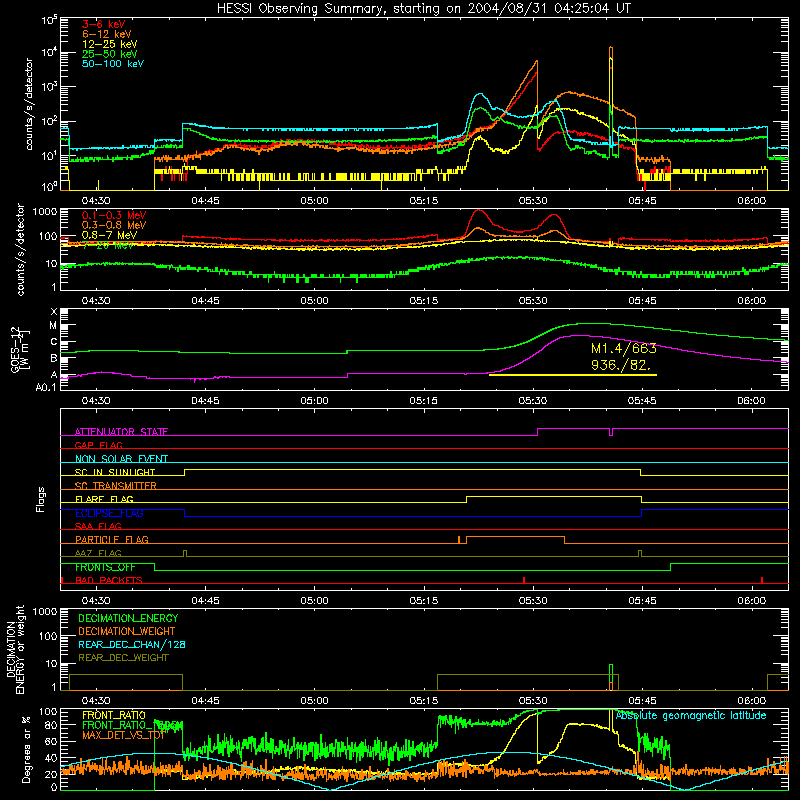
Task: Select the GAP_FLAG label
Action: coord(98,445)
